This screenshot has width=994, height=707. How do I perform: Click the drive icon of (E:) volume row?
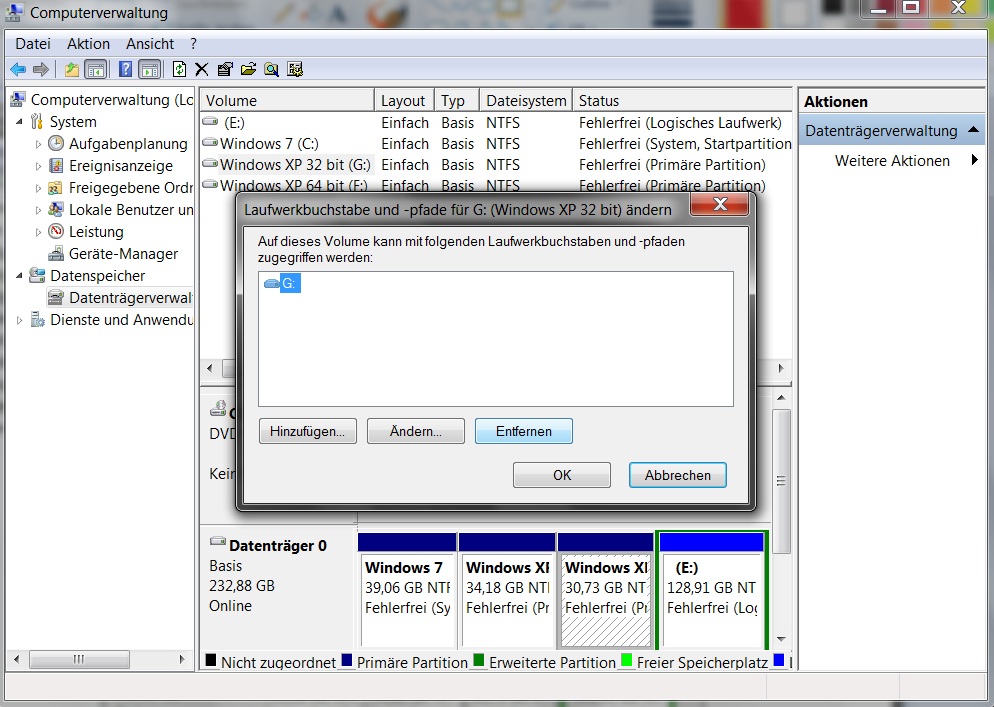210,121
